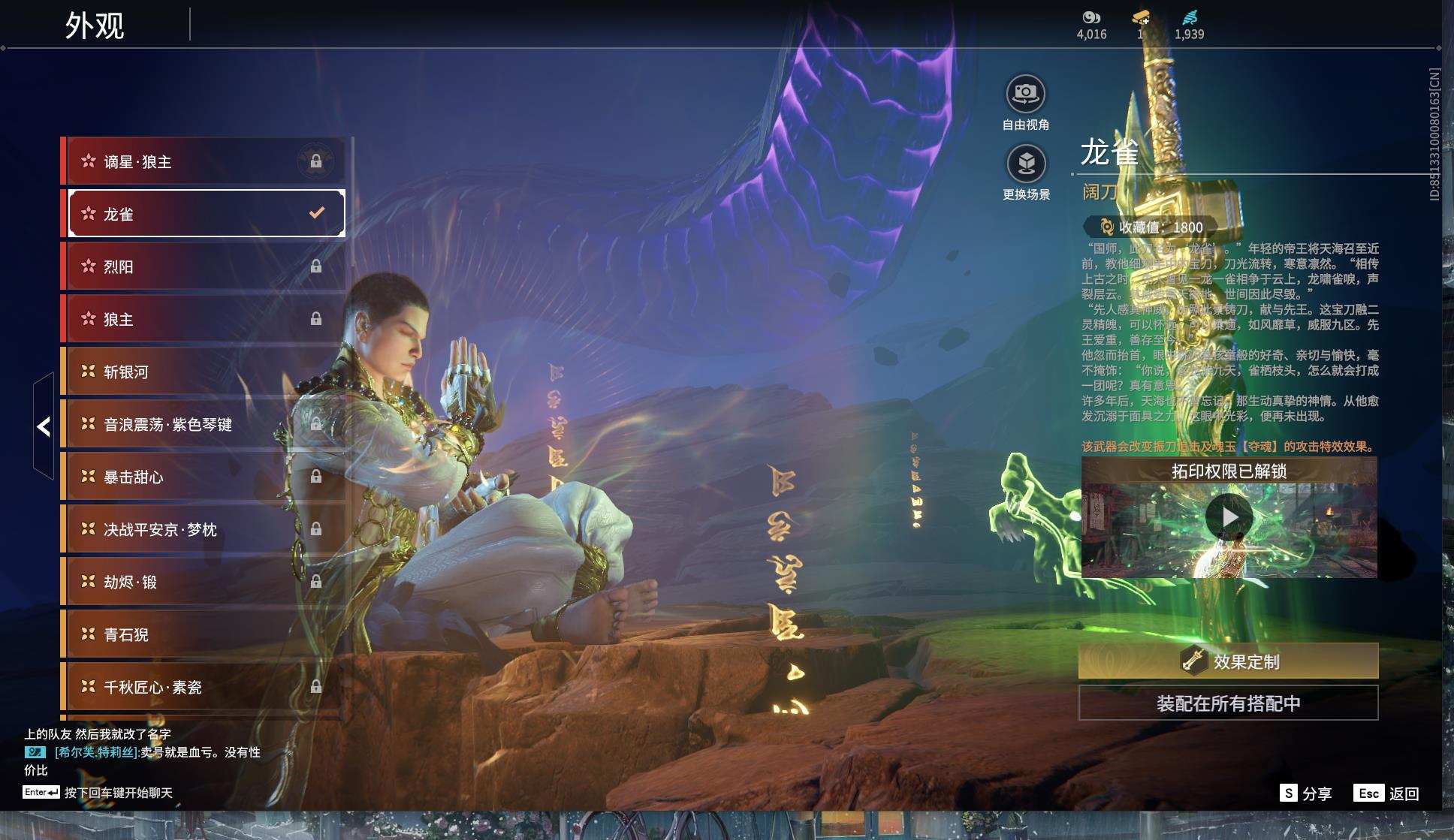Click the 按下回车键开始聊天 chat prompt
The width and height of the screenshot is (1454, 840).
point(119,793)
